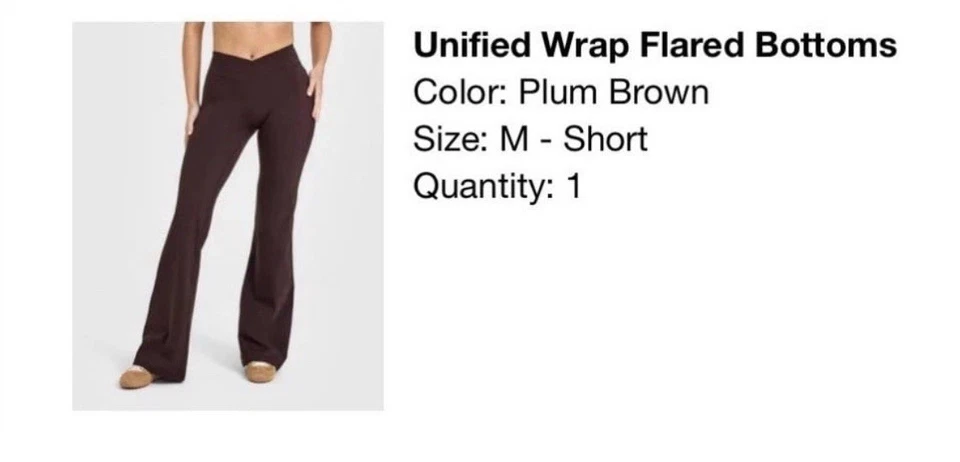
Task: Click the word Bottoms in title
Action: pos(826,45)
